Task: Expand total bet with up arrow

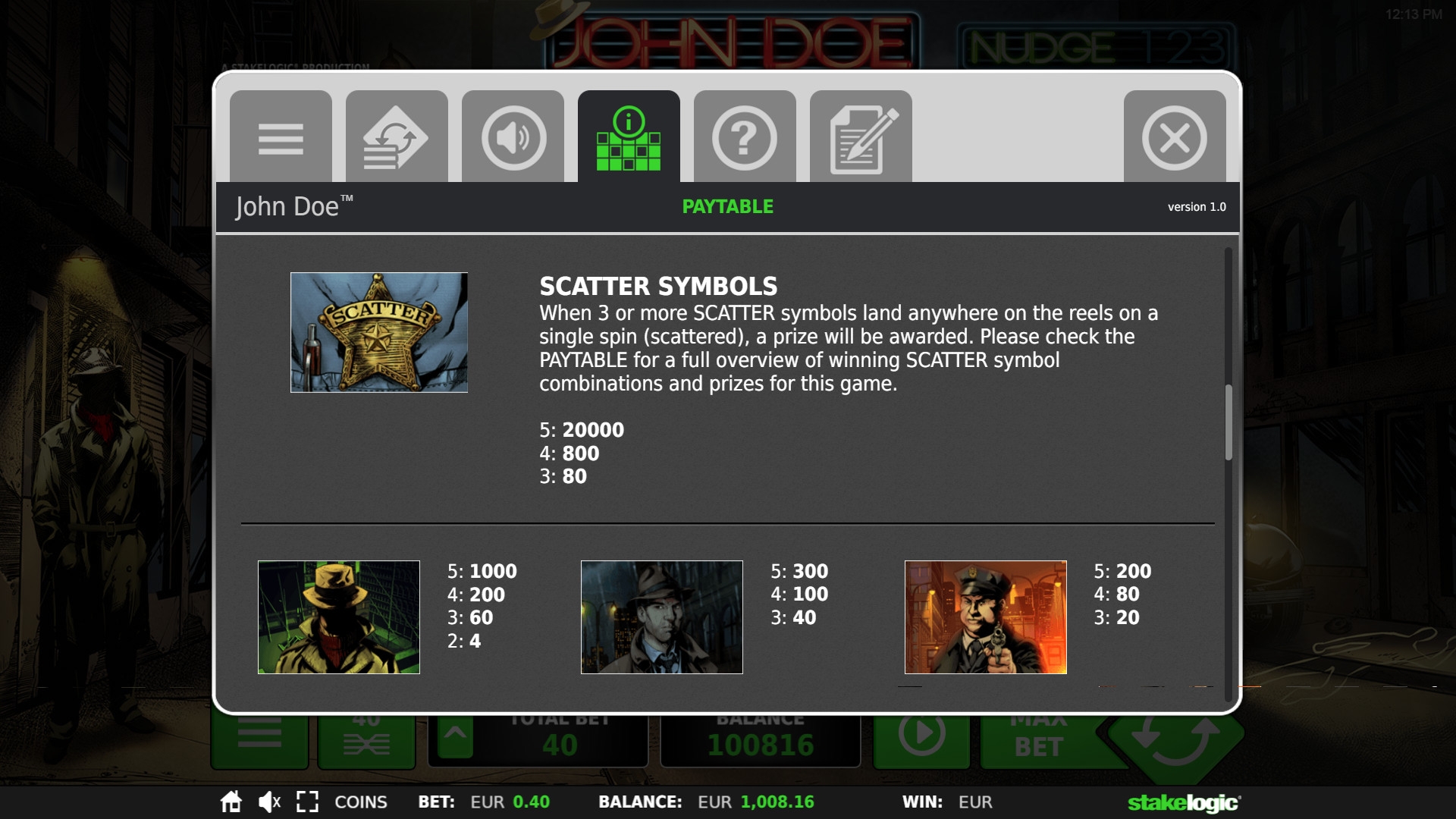Action: point(455,736)
